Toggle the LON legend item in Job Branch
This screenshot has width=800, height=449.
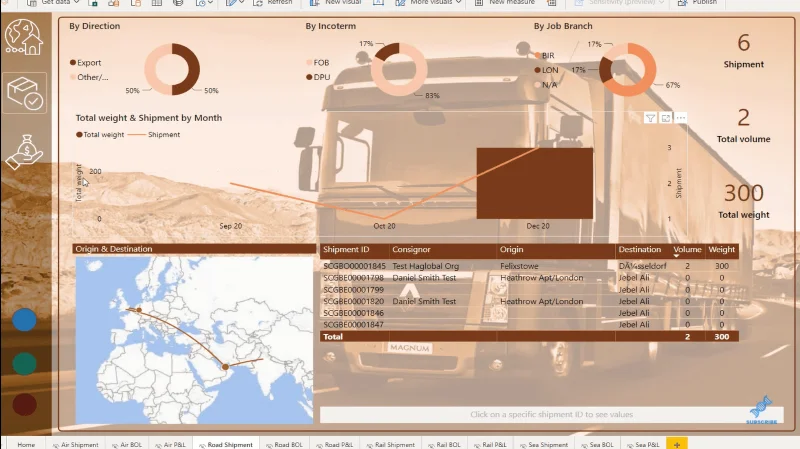point(546,70)
